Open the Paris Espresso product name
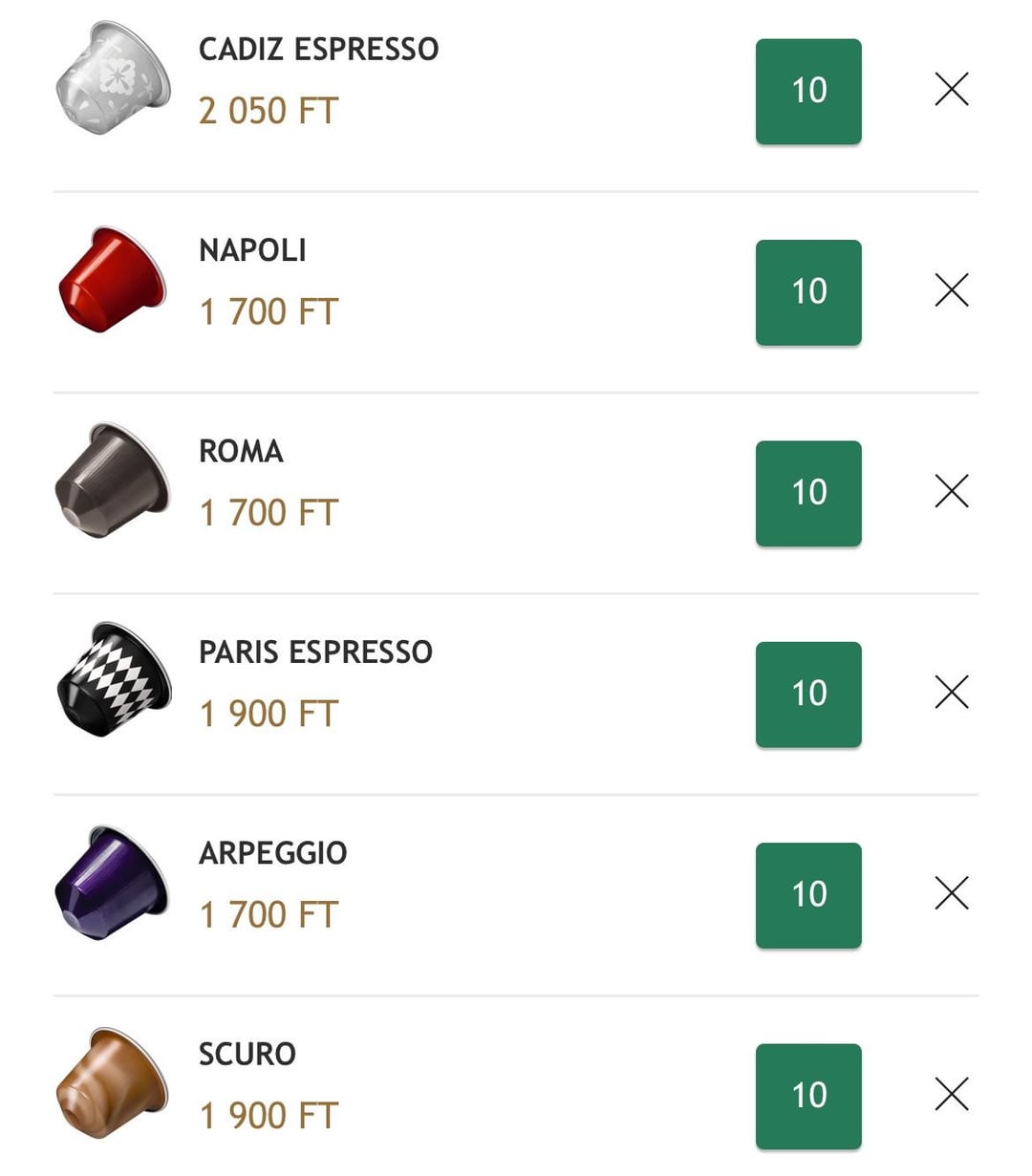 [315, 652]
